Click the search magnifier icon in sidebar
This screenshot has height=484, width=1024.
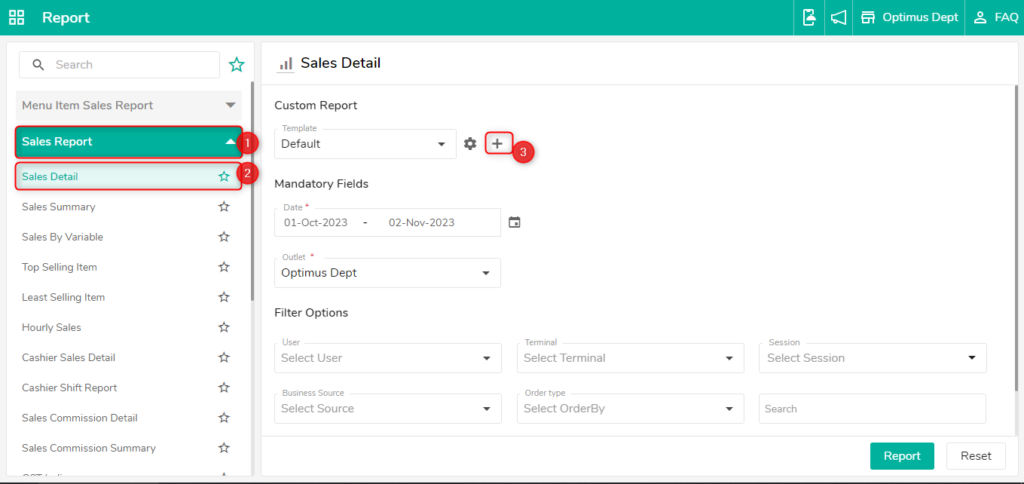pos(39,65)
